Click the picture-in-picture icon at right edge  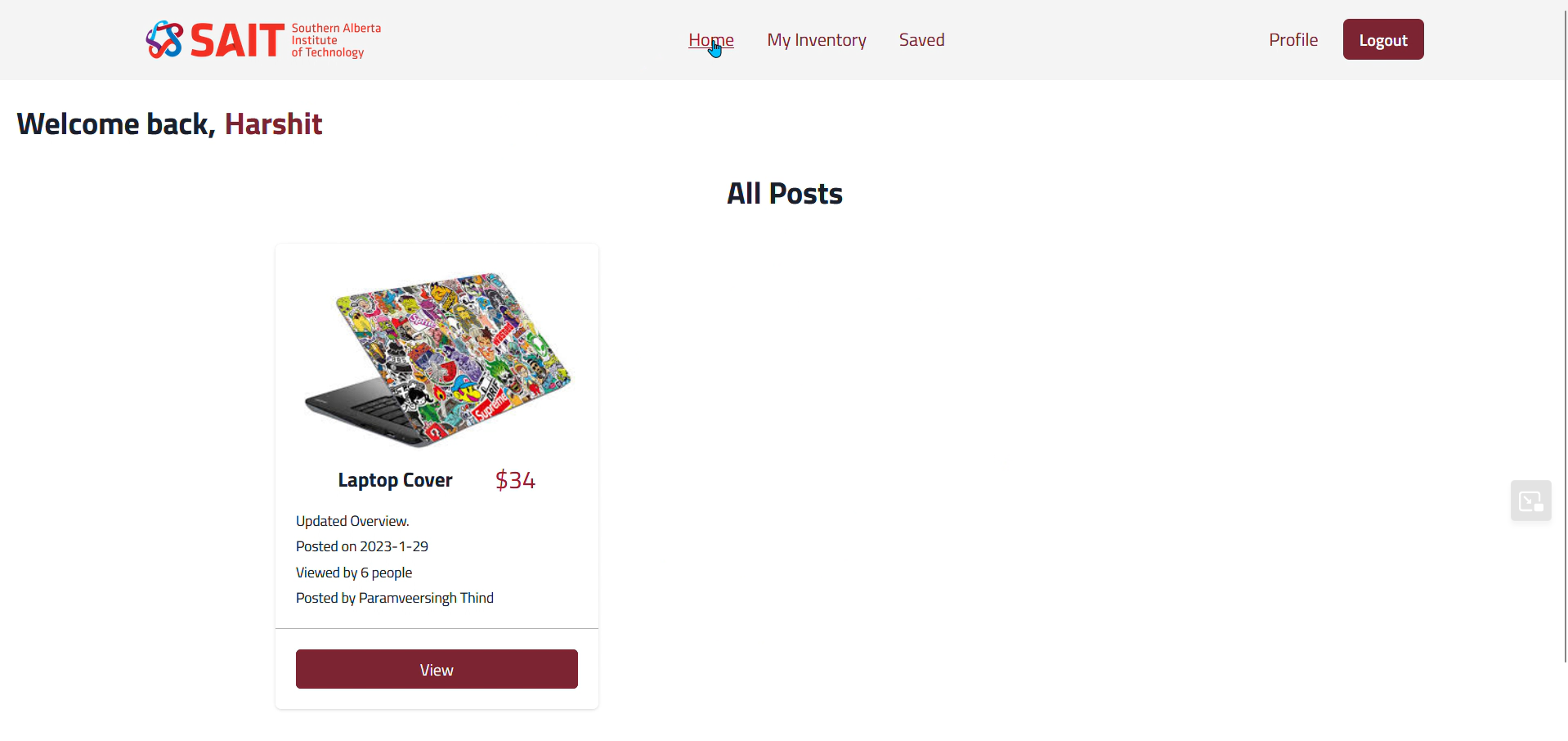pyautogui.click(x=1530, y=501)
